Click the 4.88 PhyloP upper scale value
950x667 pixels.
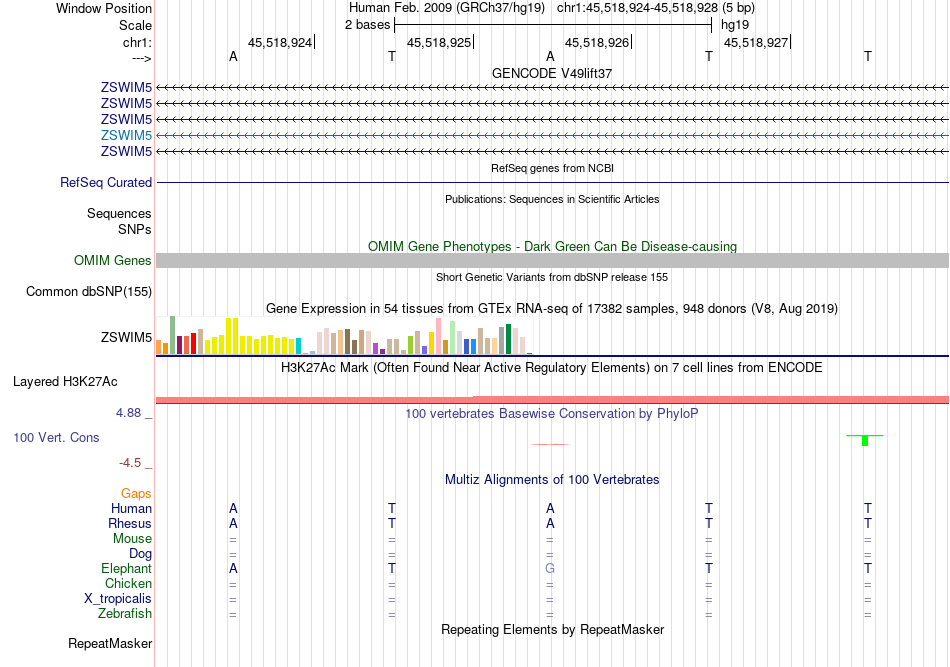pyautogui.click(x=128, y=413)
